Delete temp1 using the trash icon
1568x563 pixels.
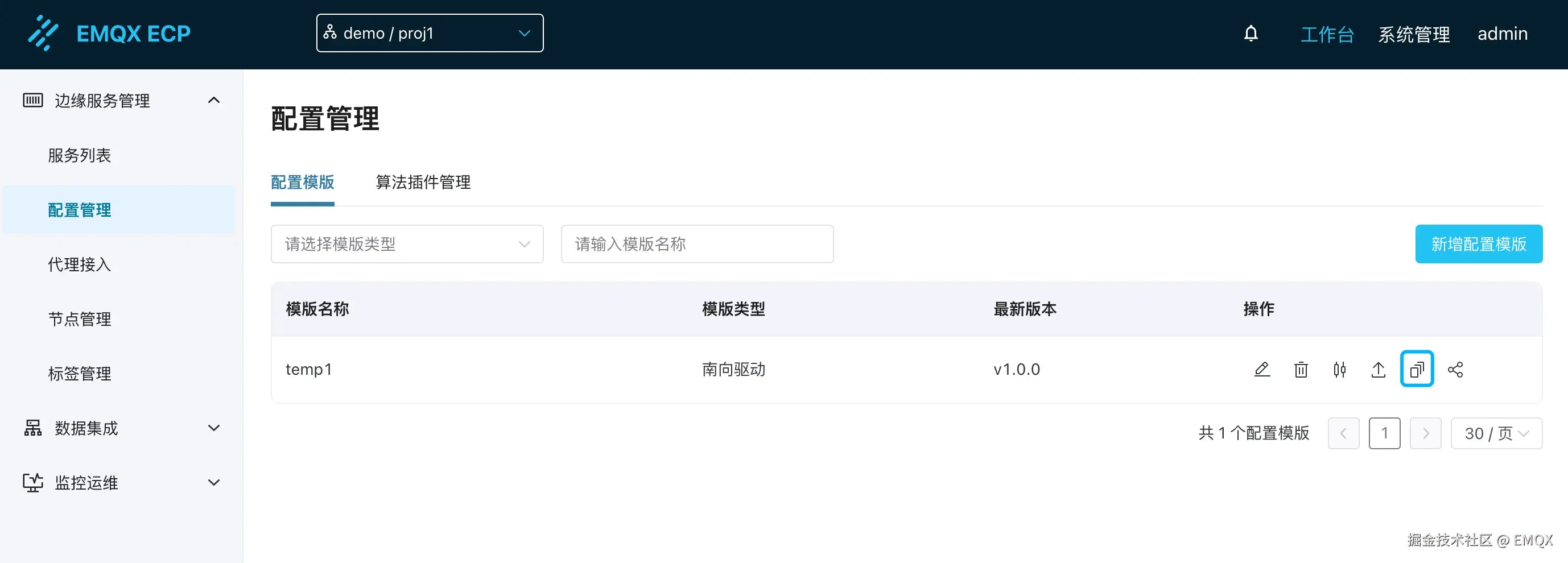(x=1301, y=370)
